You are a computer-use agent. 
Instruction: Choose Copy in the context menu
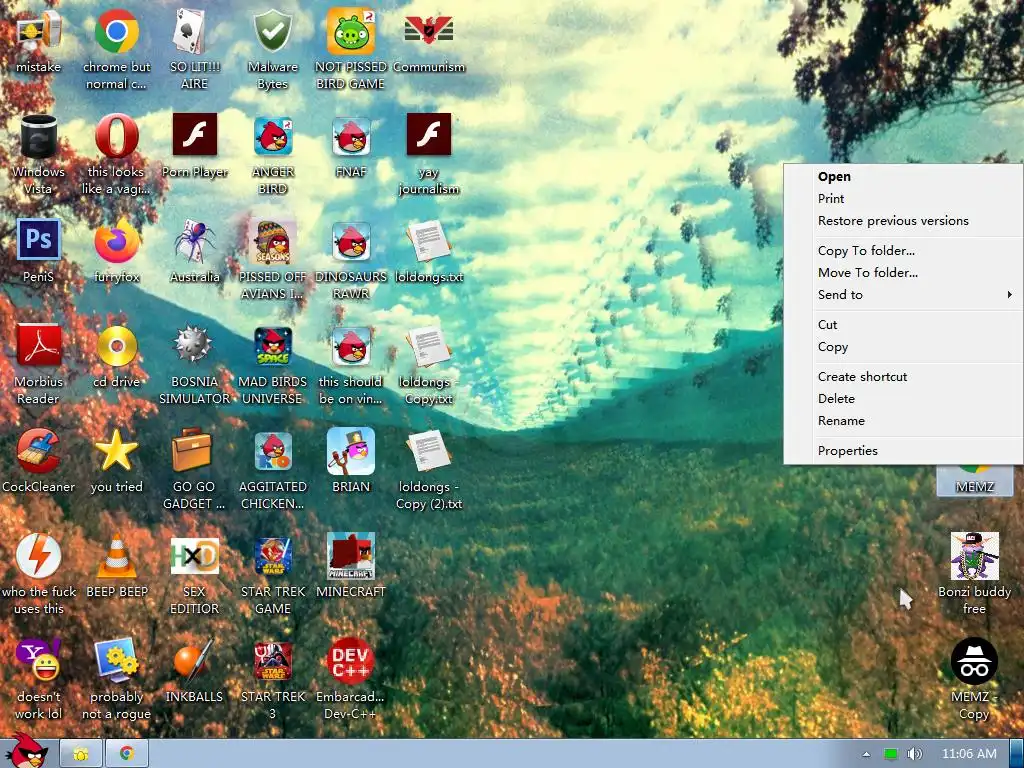pos(903,347)
